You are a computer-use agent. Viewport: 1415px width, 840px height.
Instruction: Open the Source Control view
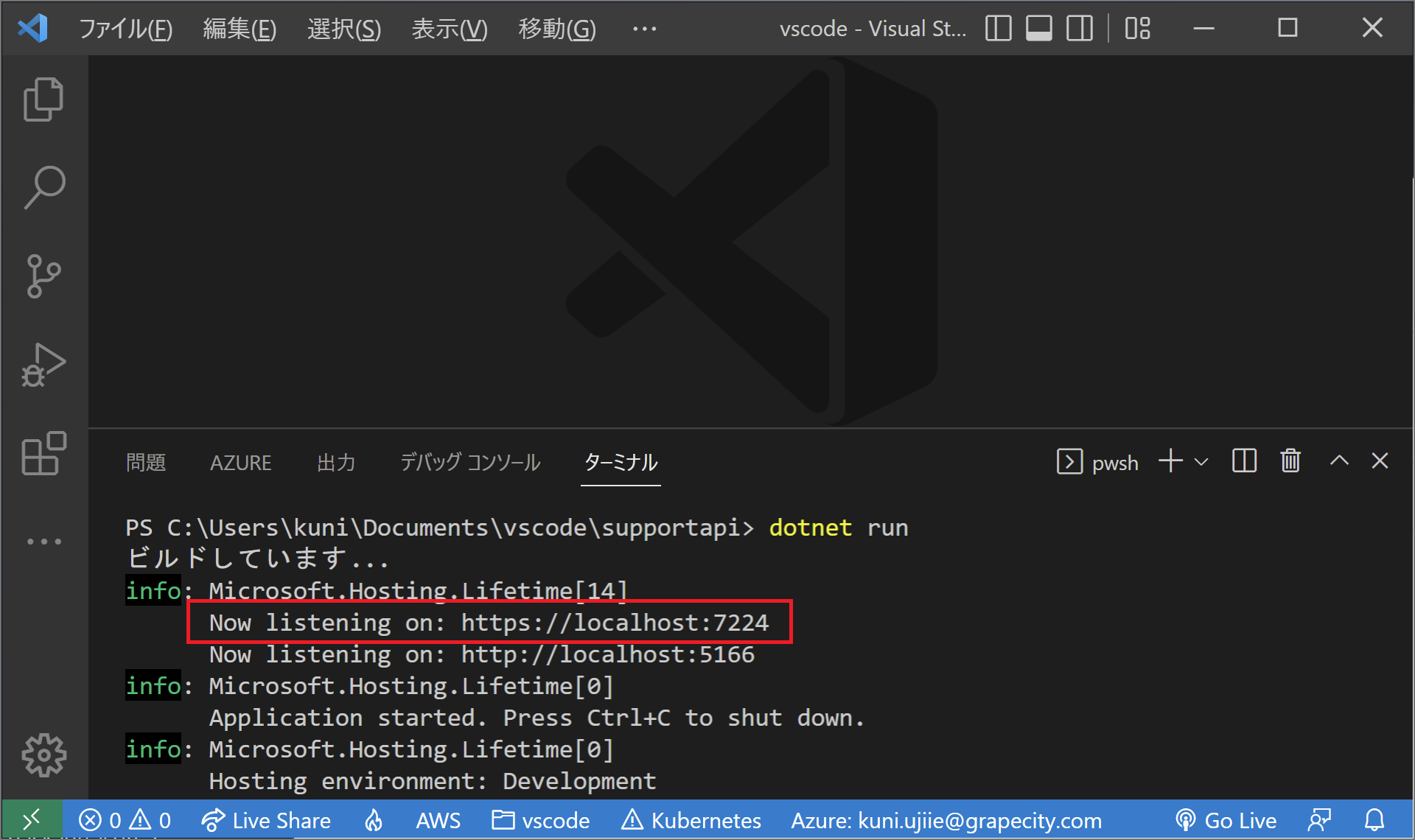44,276
